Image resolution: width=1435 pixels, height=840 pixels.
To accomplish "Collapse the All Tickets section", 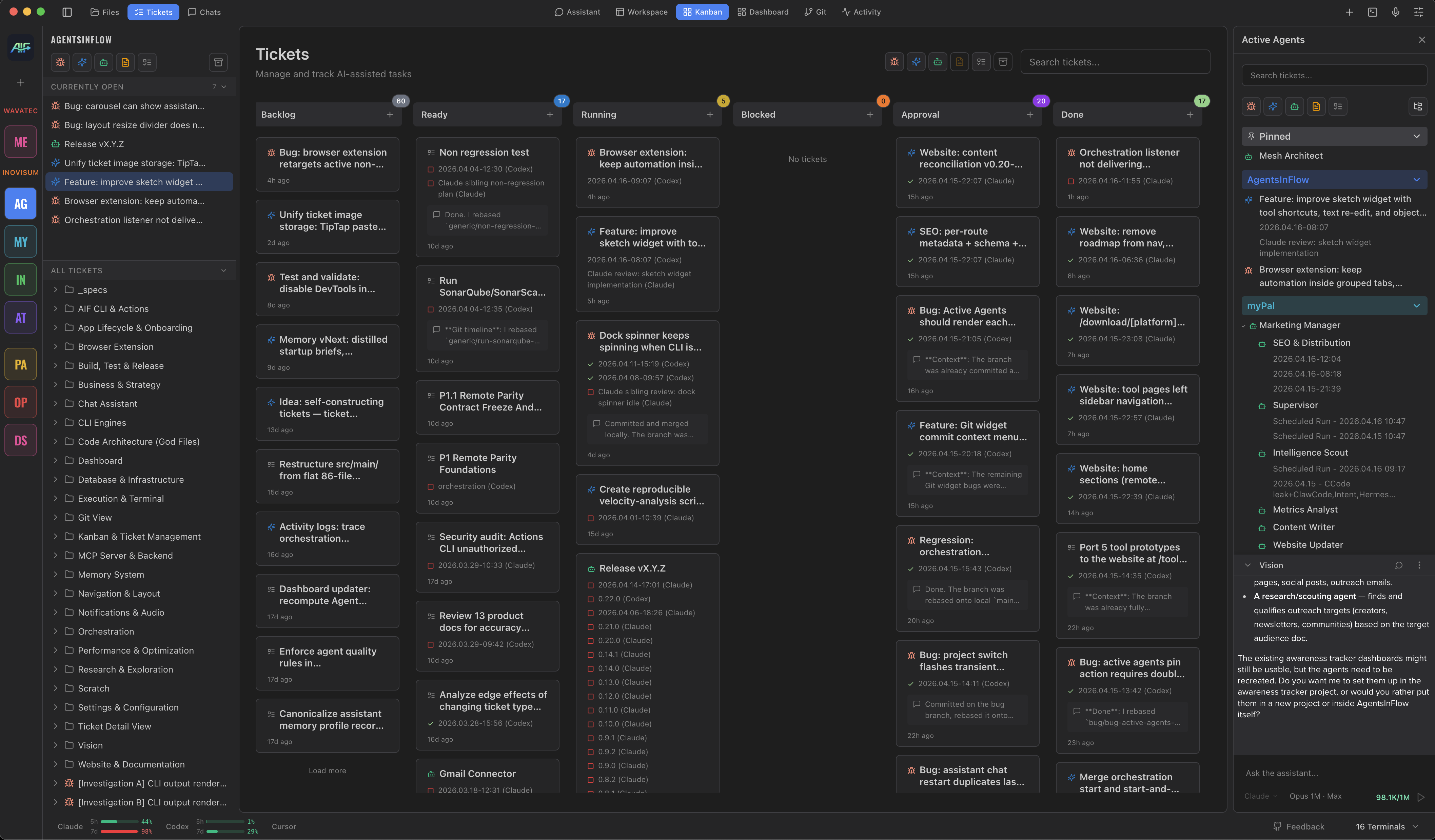I will 224,271.
